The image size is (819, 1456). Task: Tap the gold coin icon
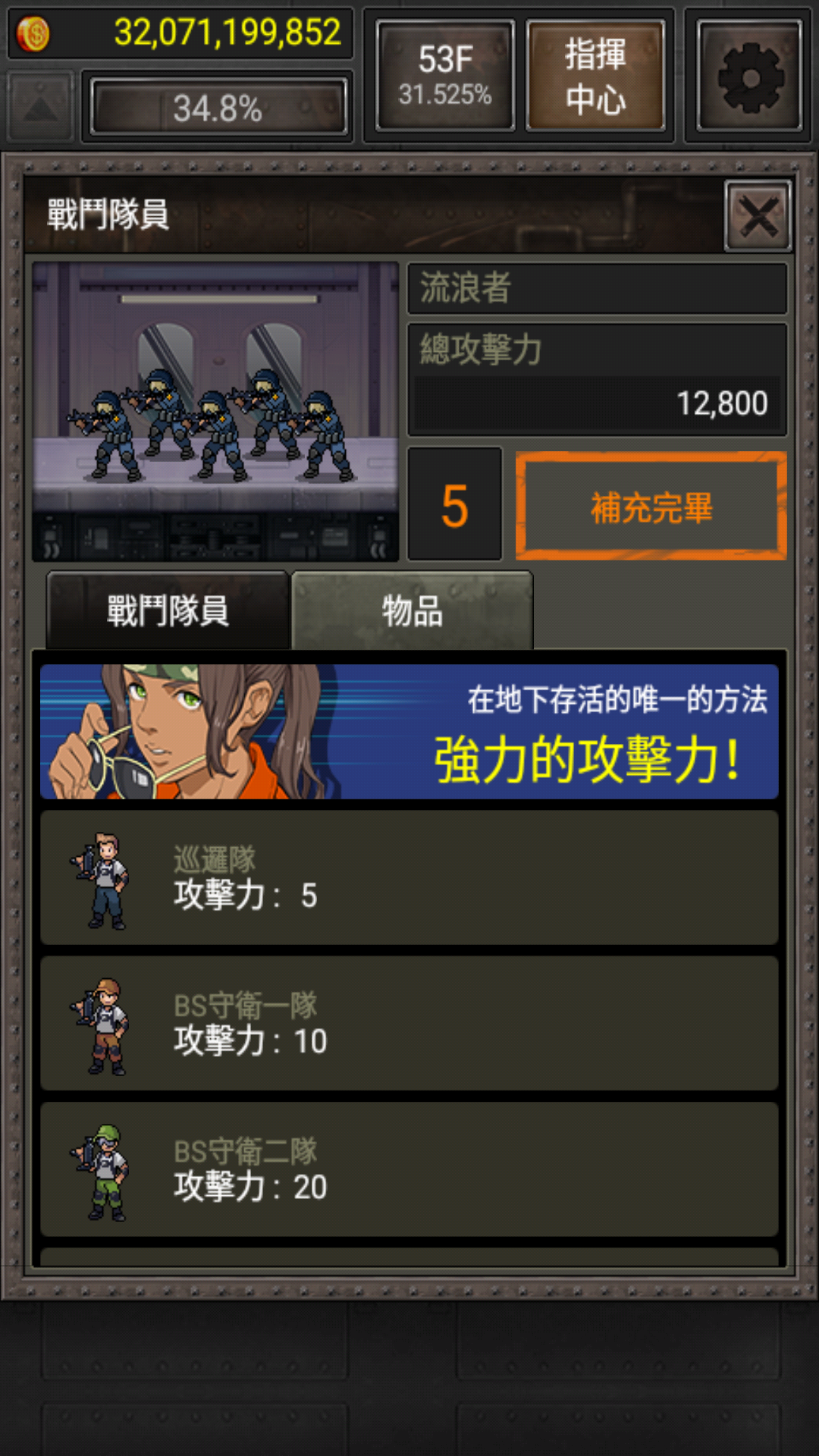pos(32,34)
